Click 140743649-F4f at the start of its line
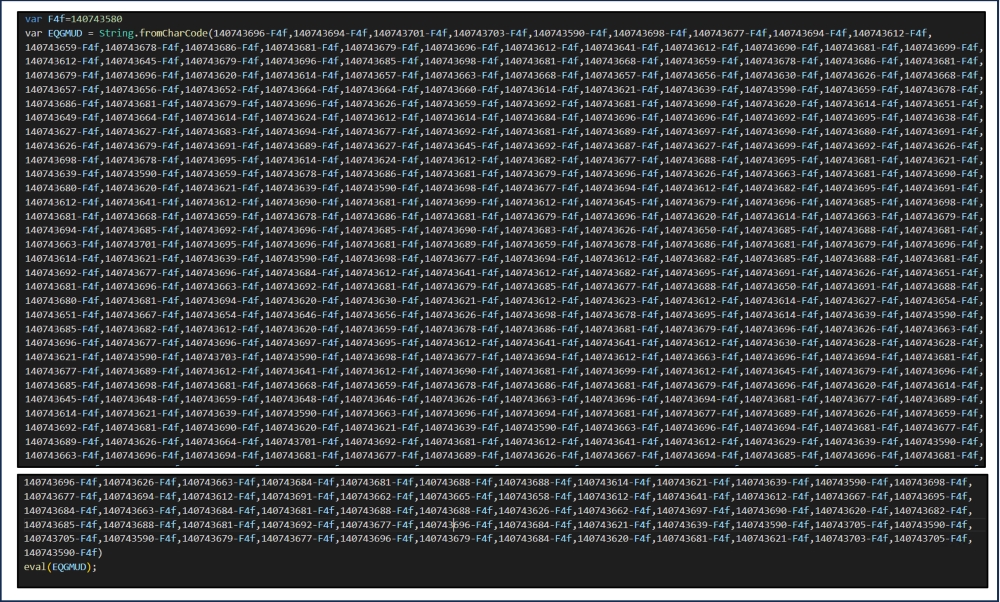Screen dimensions: 1000x602 62,117
